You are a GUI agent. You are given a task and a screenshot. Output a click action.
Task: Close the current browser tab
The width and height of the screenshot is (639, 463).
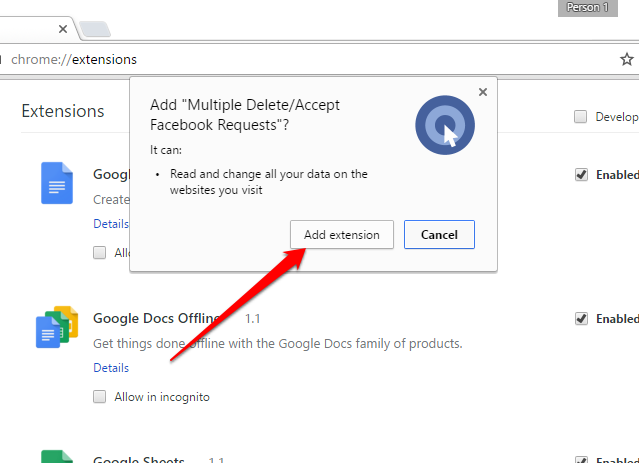click(63, 29)
